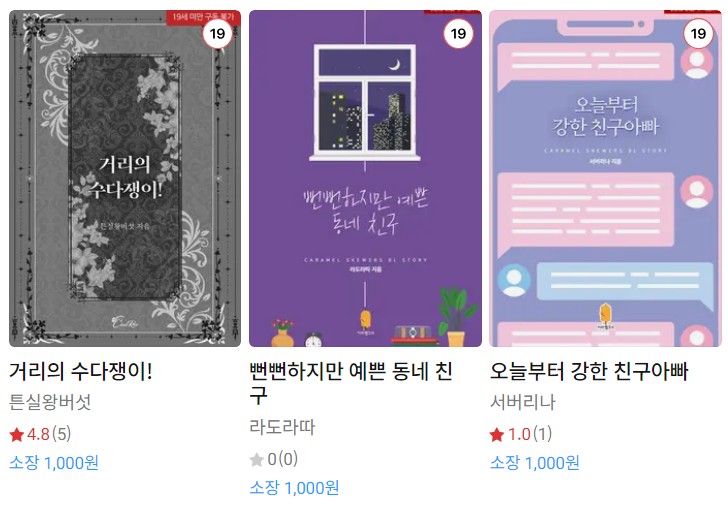The height and width of the screenshot is (521, 728).
Task: Click the gray star next to 0(0)
Action: pyautogui.click(x=257, y=460)
